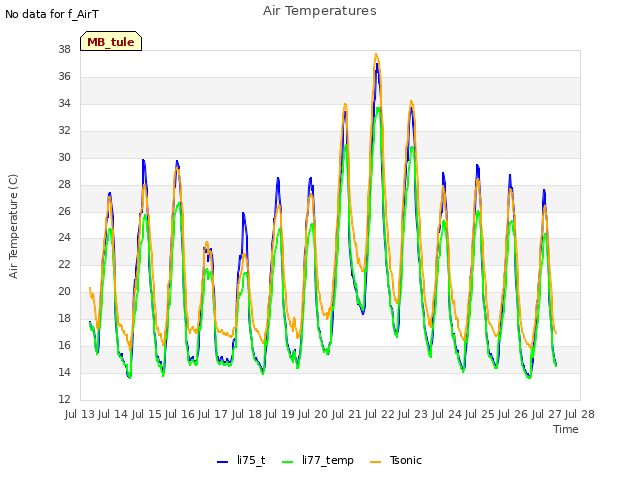
Task: Toggle the Tsonic legend entry
Action: click(x=396, y=460)
